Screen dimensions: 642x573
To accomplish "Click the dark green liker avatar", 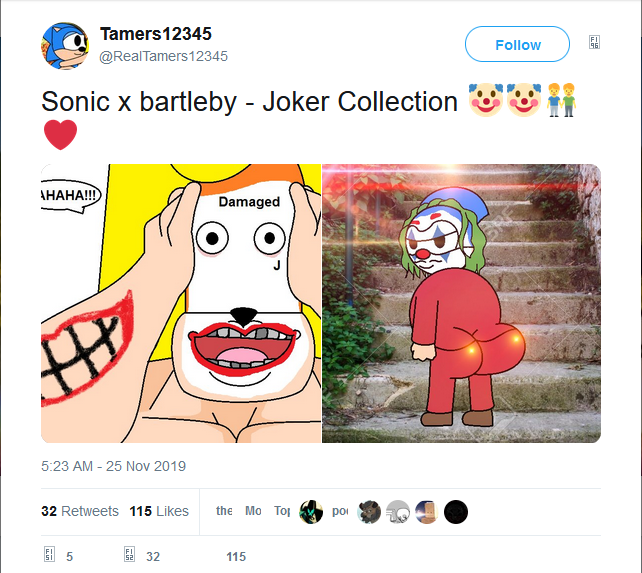I will [x=311, y=512].
